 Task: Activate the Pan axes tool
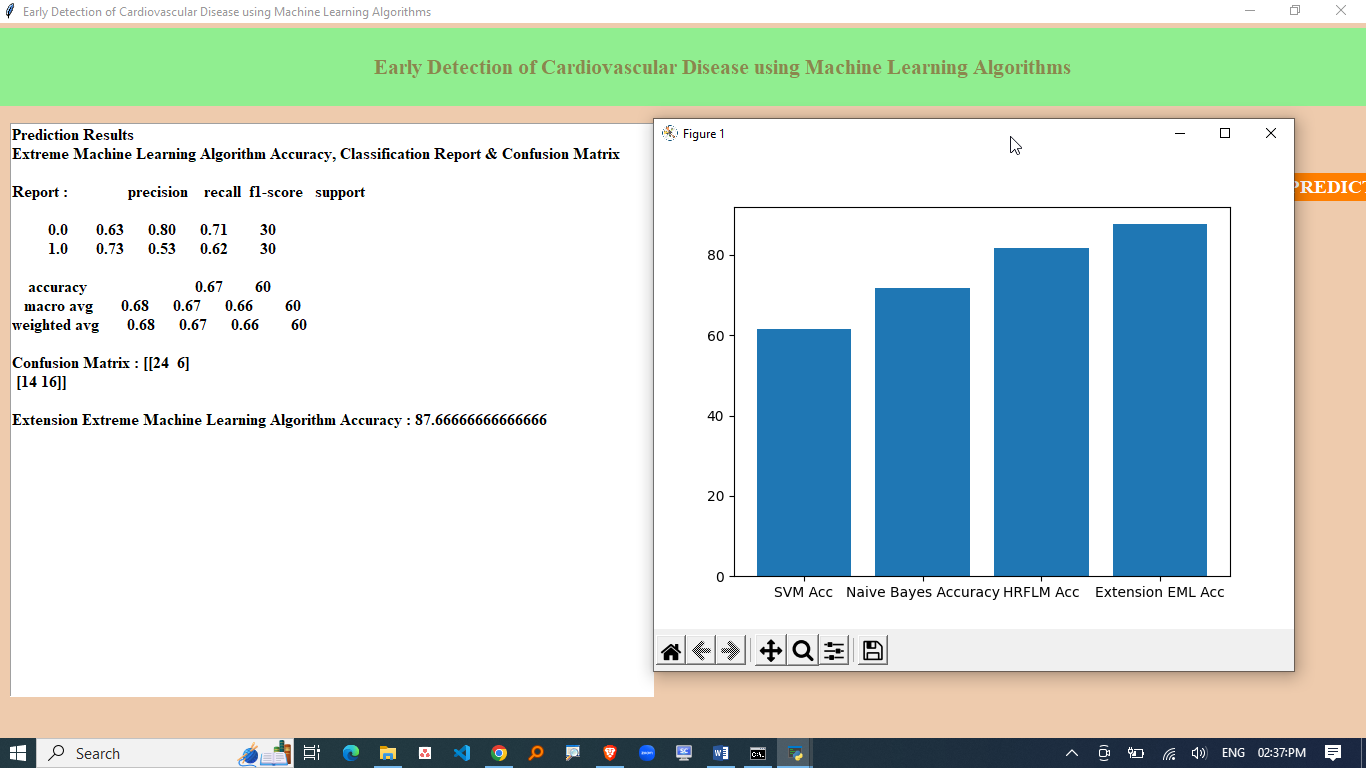770,652
